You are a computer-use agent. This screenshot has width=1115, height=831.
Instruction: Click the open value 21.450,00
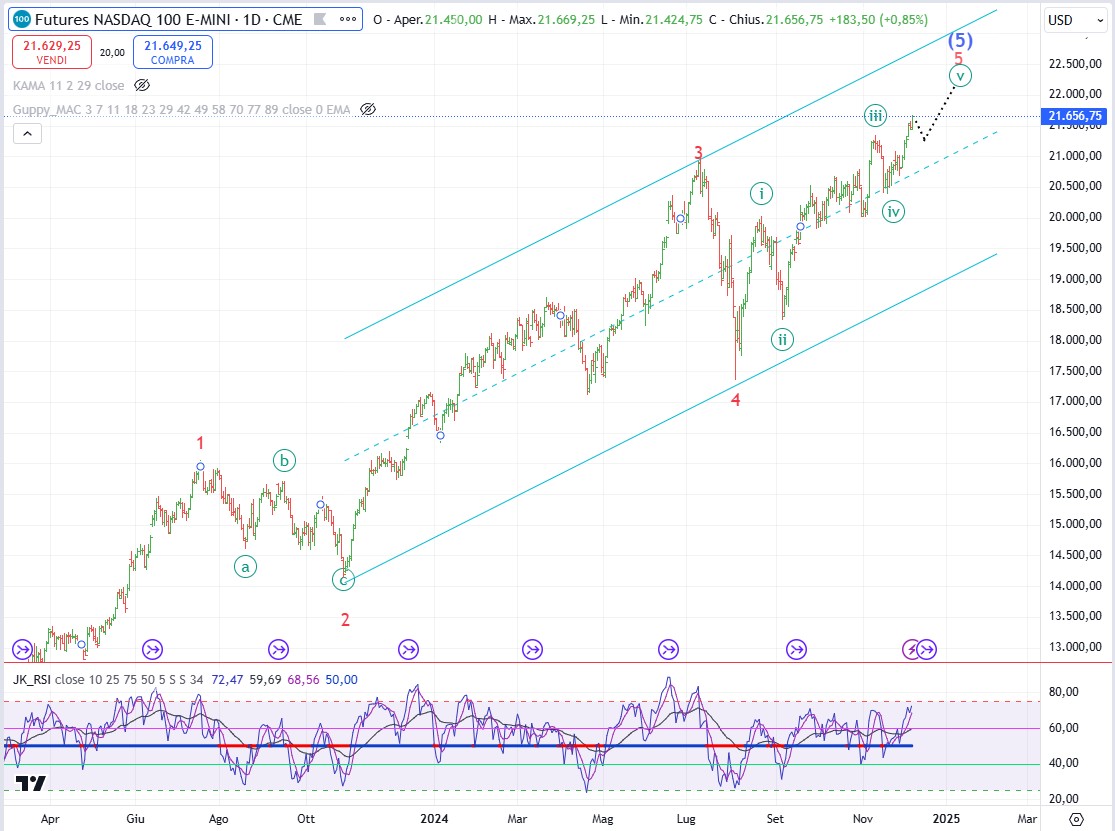coord(454,20)
